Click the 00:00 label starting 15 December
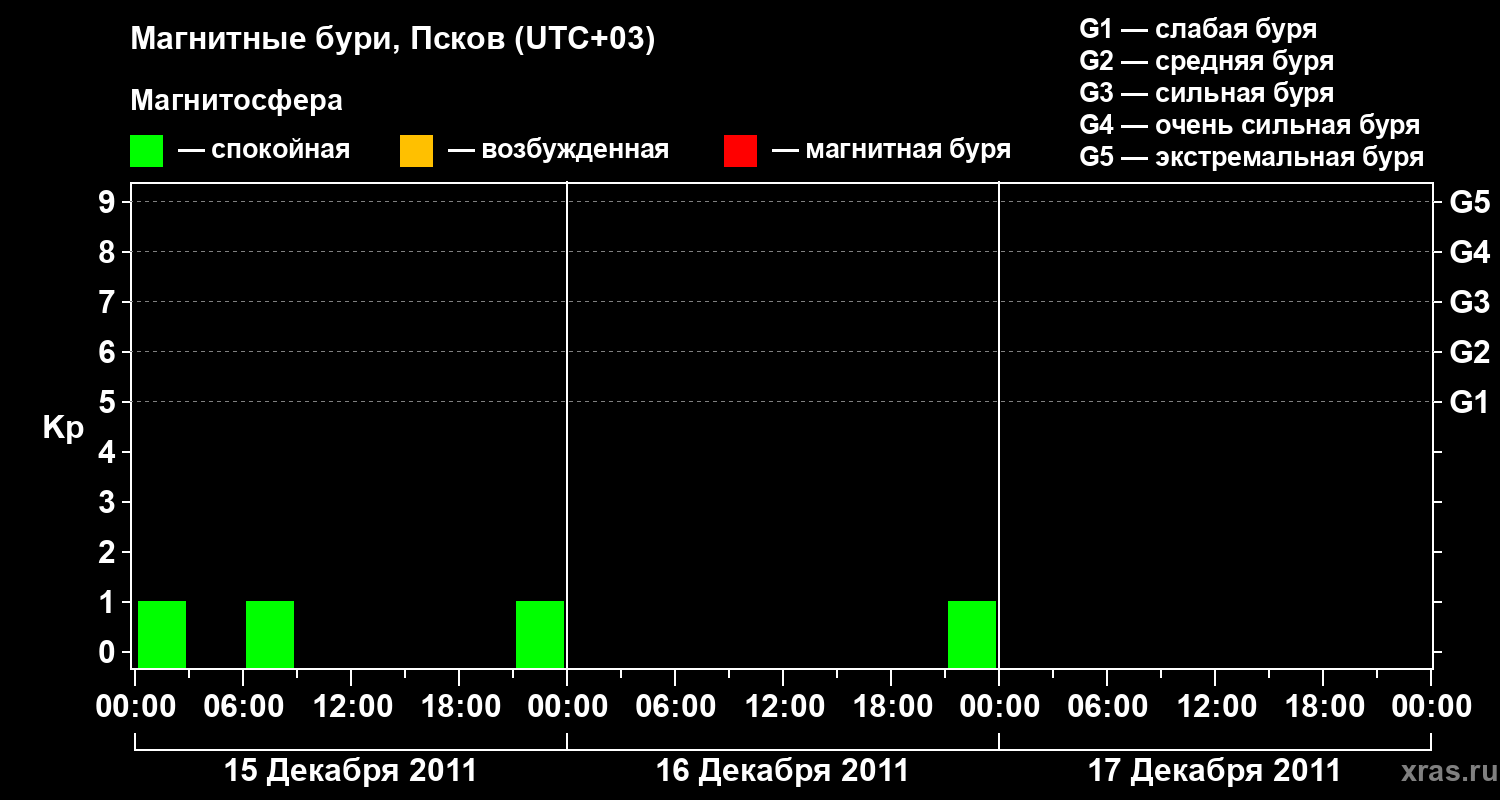This screenshot has width=1500, height=800. [x=135, y=707]
